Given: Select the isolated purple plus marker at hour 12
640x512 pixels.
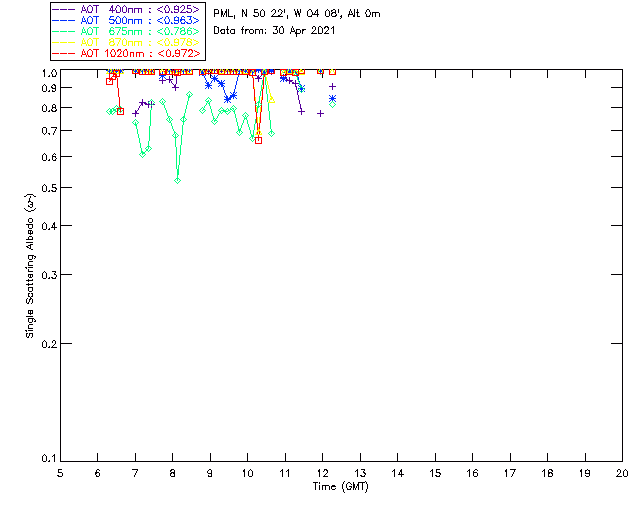Looking at the screenshot, I should coord(320,114).
